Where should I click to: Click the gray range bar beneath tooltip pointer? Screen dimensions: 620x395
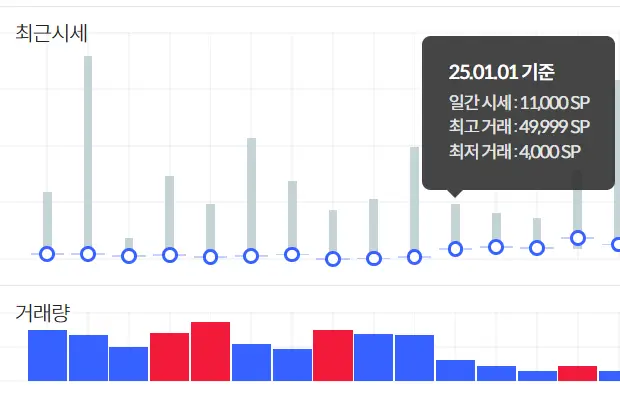tap(456, 224)
